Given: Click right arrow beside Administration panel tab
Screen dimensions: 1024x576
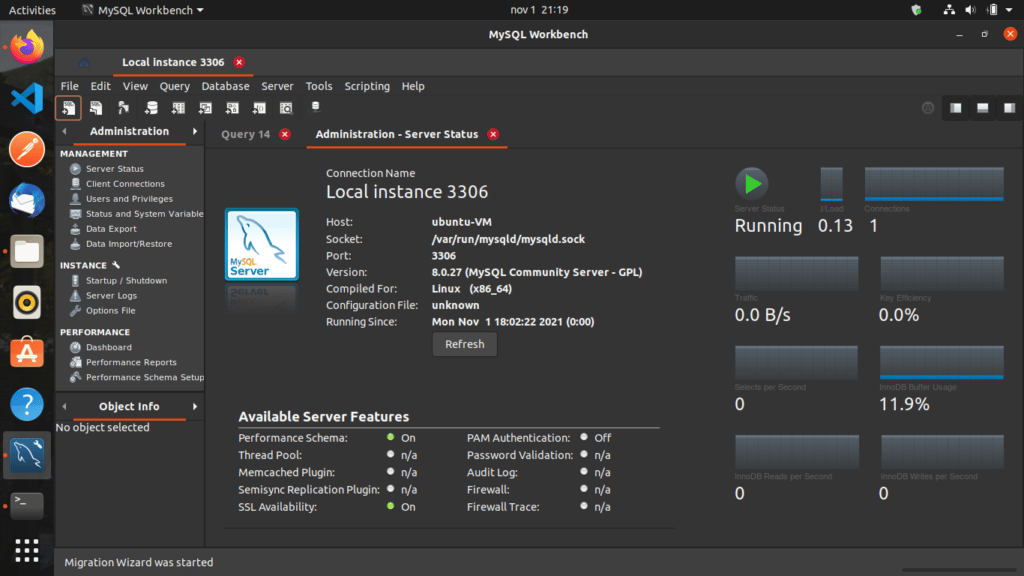Looking at the screenshot, I should (194, 132).
